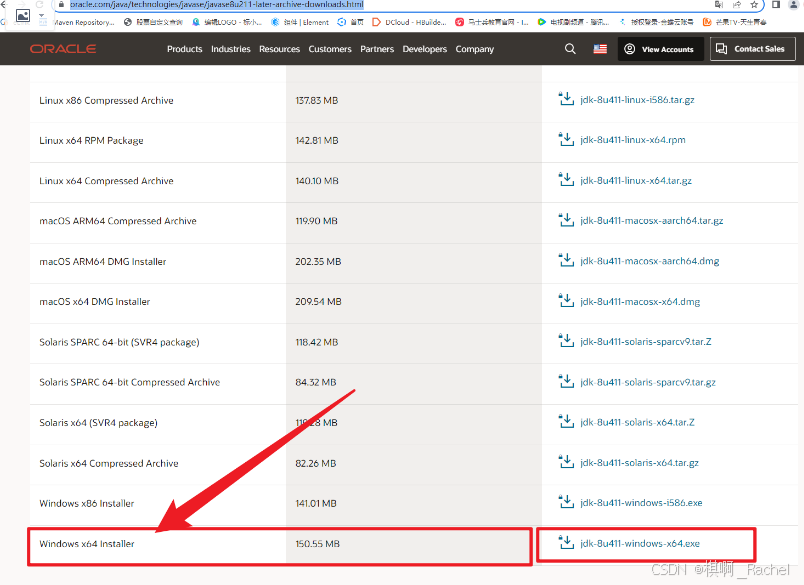Image resolution: width=804 pixels, height=585 pixels.
Task: Open the Resources menu
Action: coord(279,49)
